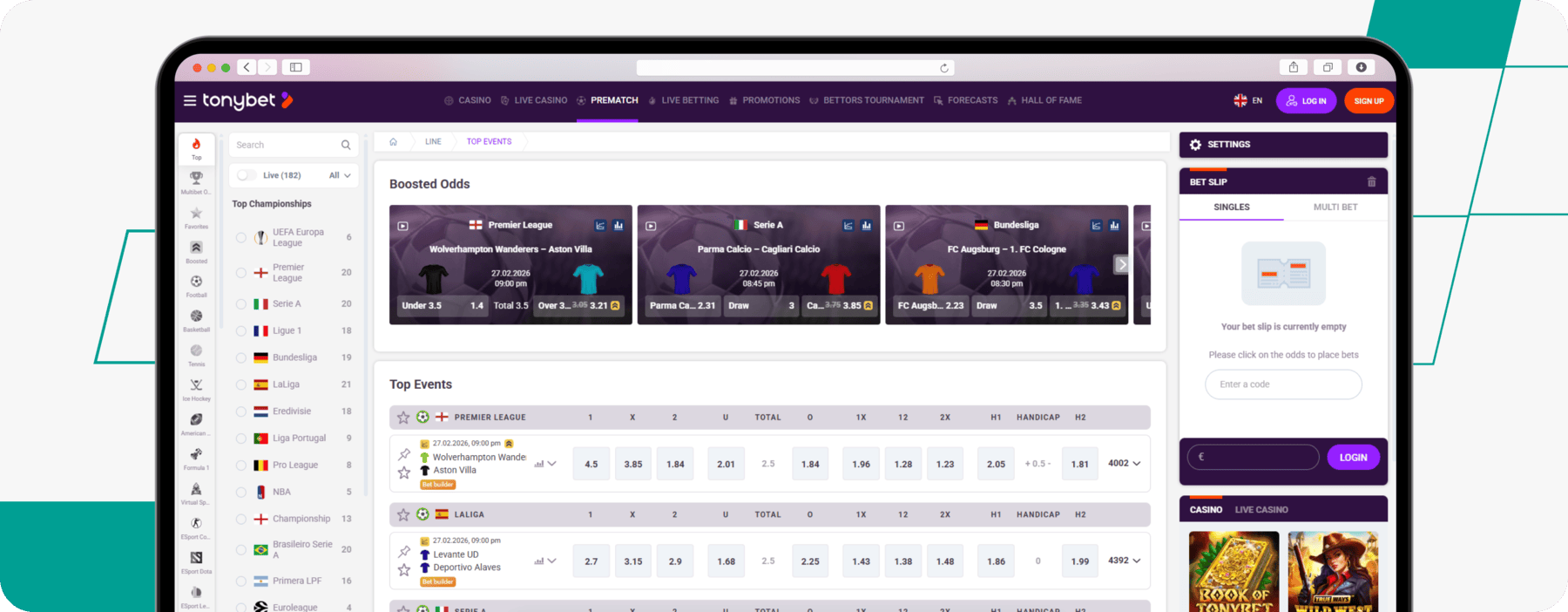Check the LaLiga championship circle
The image size is (1568, 612).
[241, 384]
